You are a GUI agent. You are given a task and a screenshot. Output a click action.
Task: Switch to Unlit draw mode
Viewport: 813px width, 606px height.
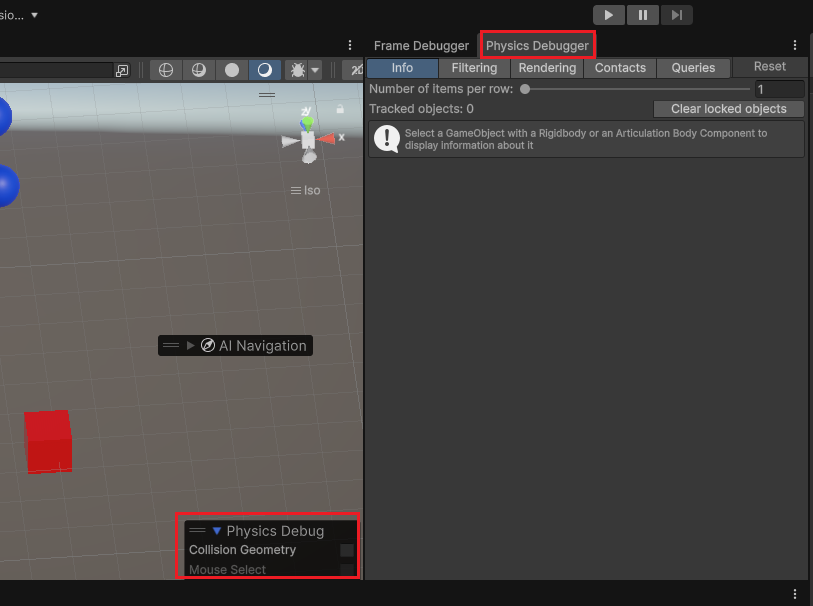point(232,70)
